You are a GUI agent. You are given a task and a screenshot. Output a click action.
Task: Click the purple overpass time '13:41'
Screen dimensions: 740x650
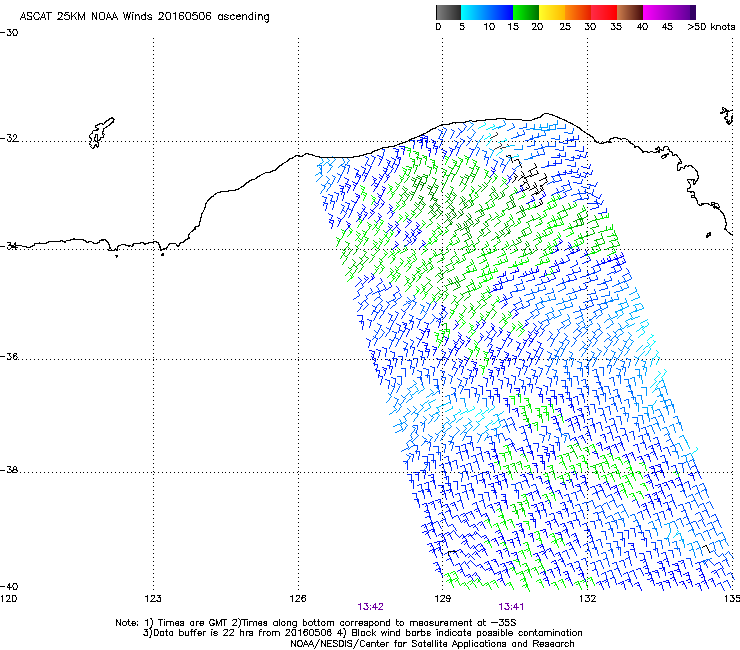tap(511, 607)
